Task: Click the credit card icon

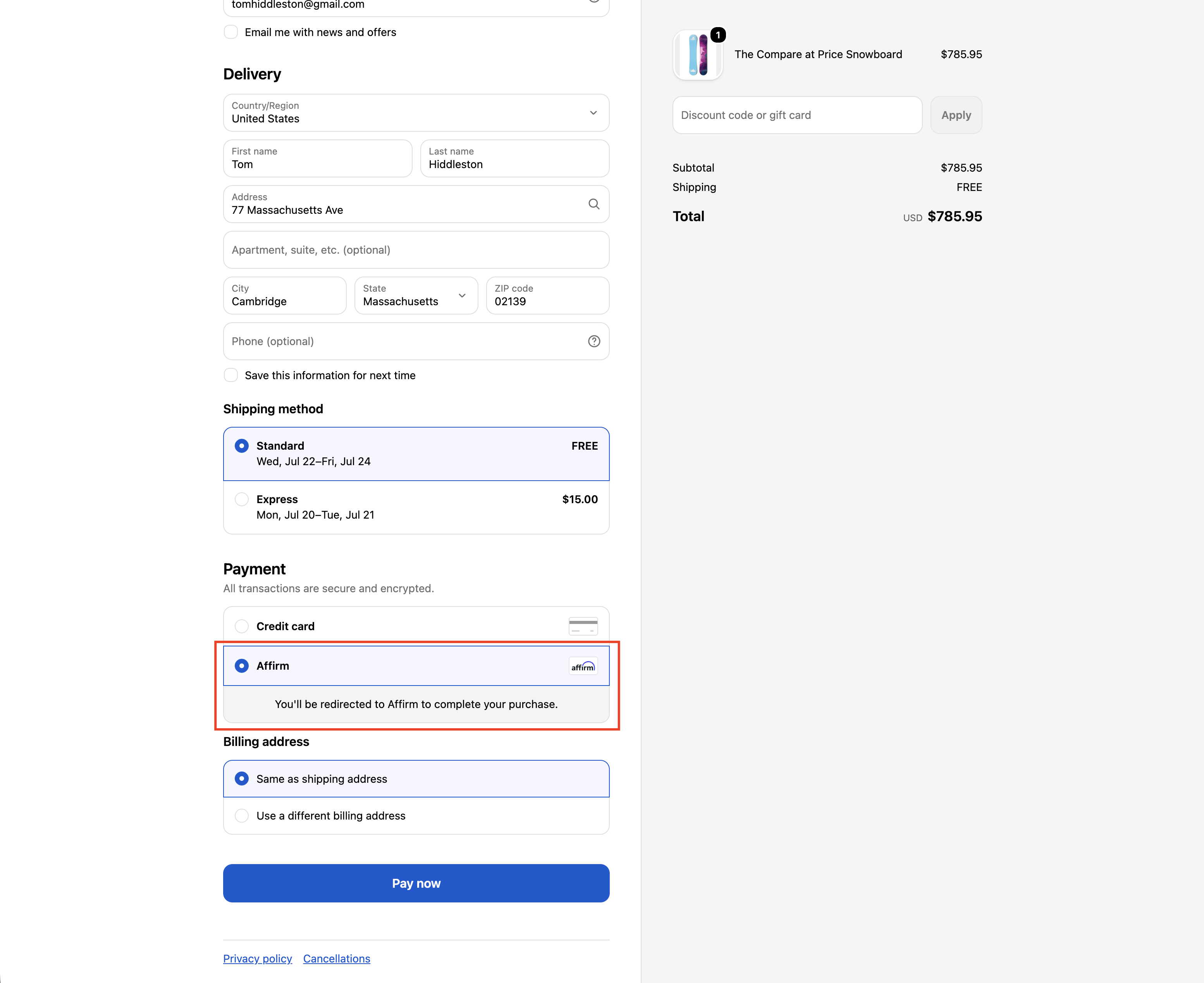Action: 583,626
